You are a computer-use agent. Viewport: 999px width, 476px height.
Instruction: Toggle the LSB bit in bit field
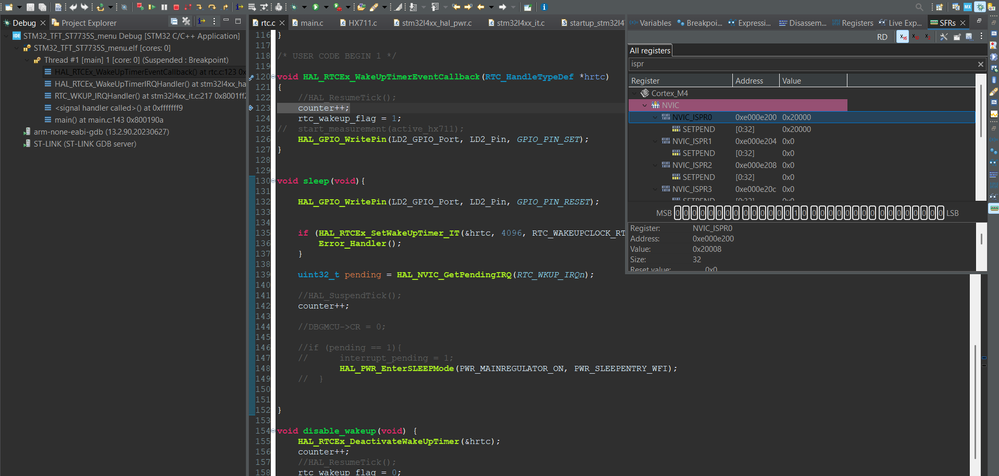point(940,213)
